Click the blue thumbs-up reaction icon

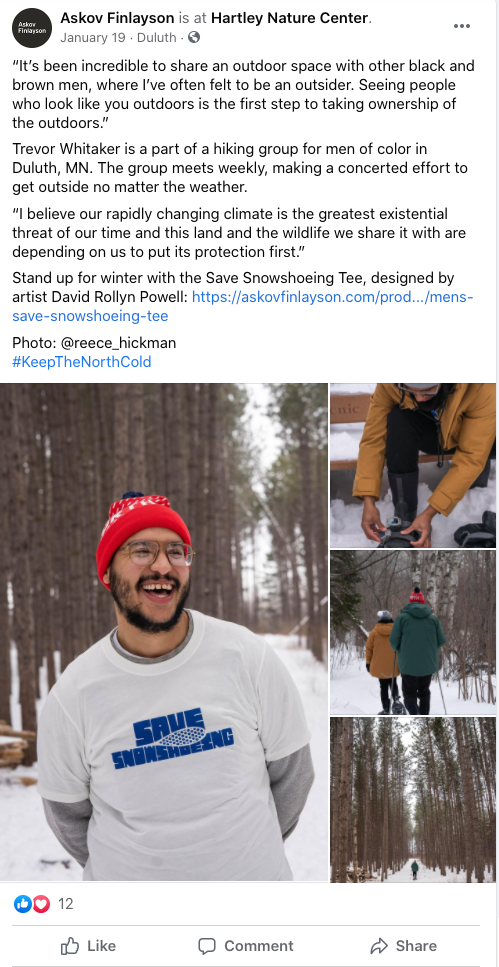click(23, 904)
